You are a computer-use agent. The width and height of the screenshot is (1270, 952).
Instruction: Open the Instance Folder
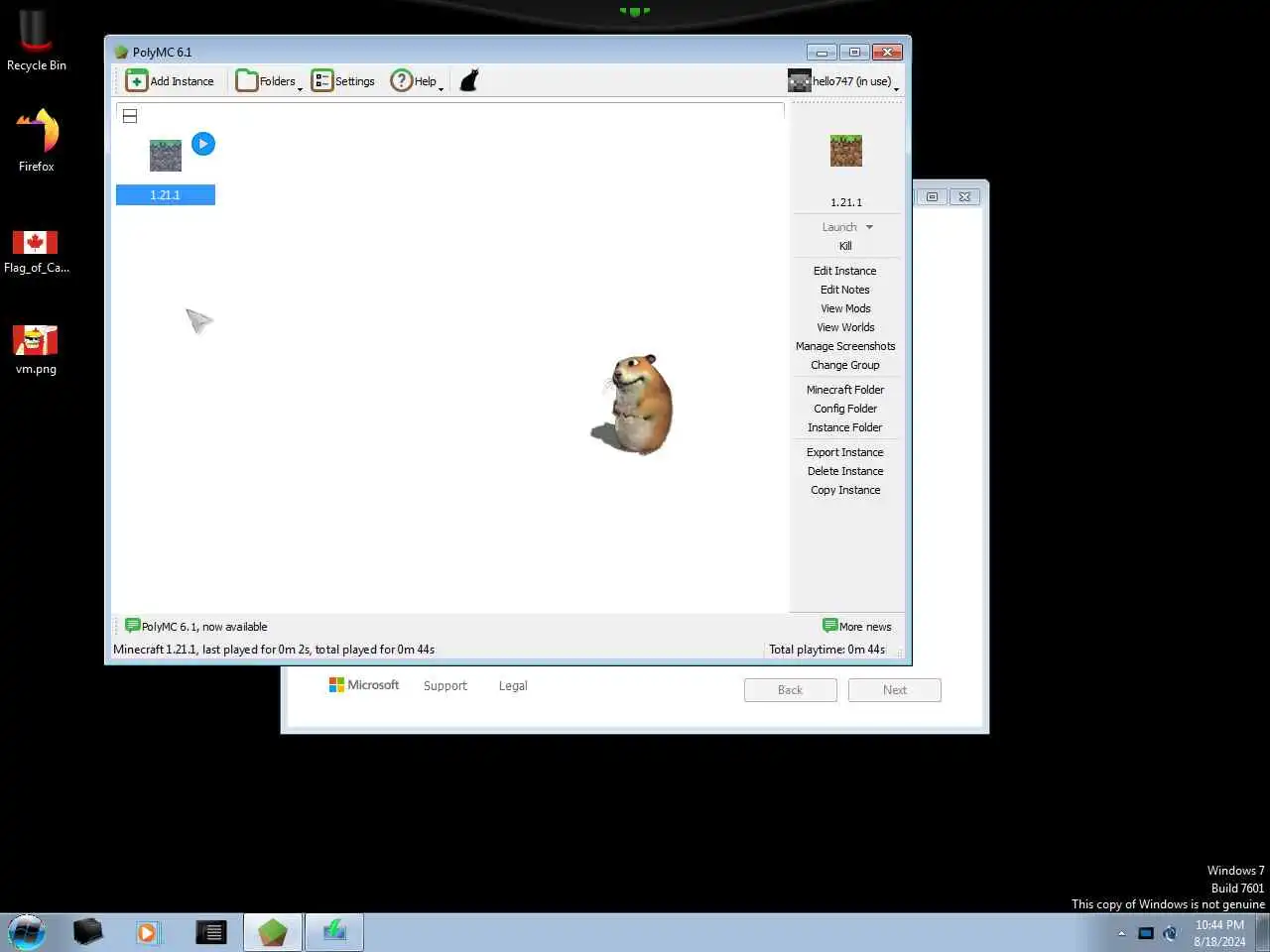[845, 427]
